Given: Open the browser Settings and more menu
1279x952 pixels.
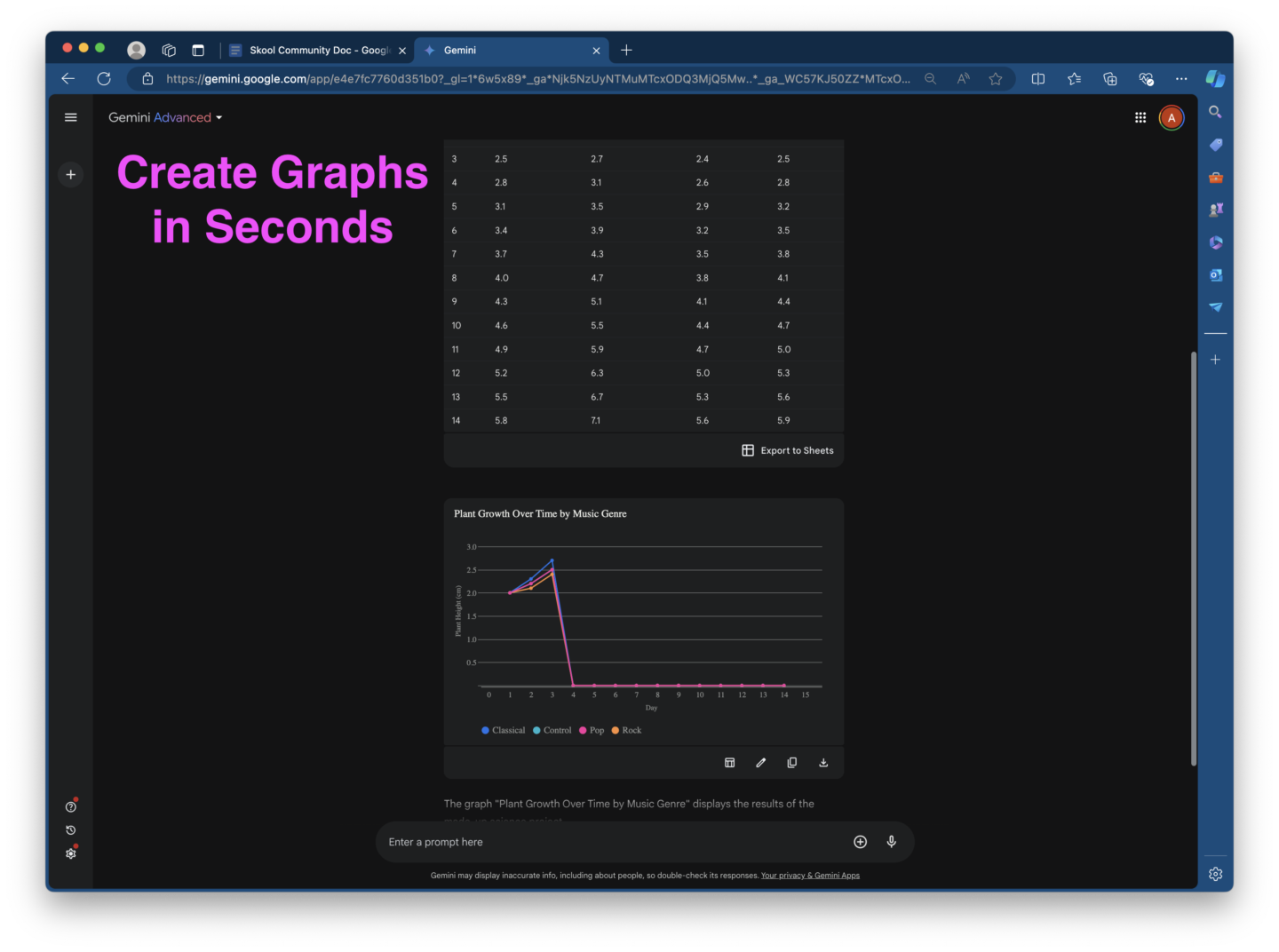Looking at the screenshot, I should click(x=1181, y=79).
